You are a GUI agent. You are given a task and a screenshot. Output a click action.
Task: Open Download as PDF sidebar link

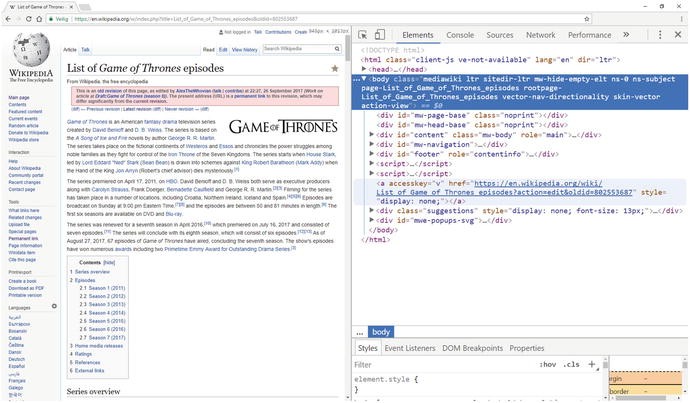[26, 288]
